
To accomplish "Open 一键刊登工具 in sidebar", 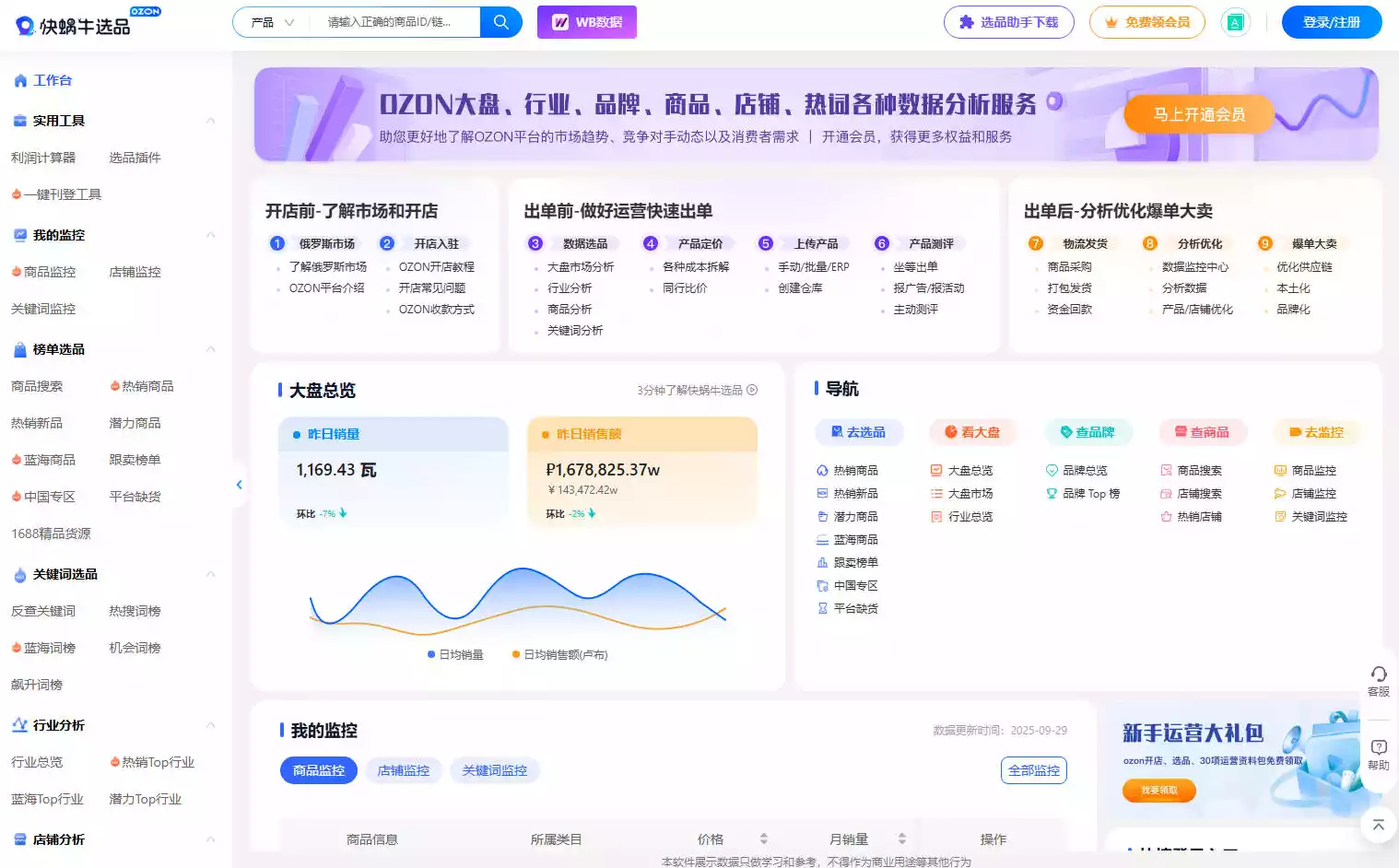I will [56, 194].
